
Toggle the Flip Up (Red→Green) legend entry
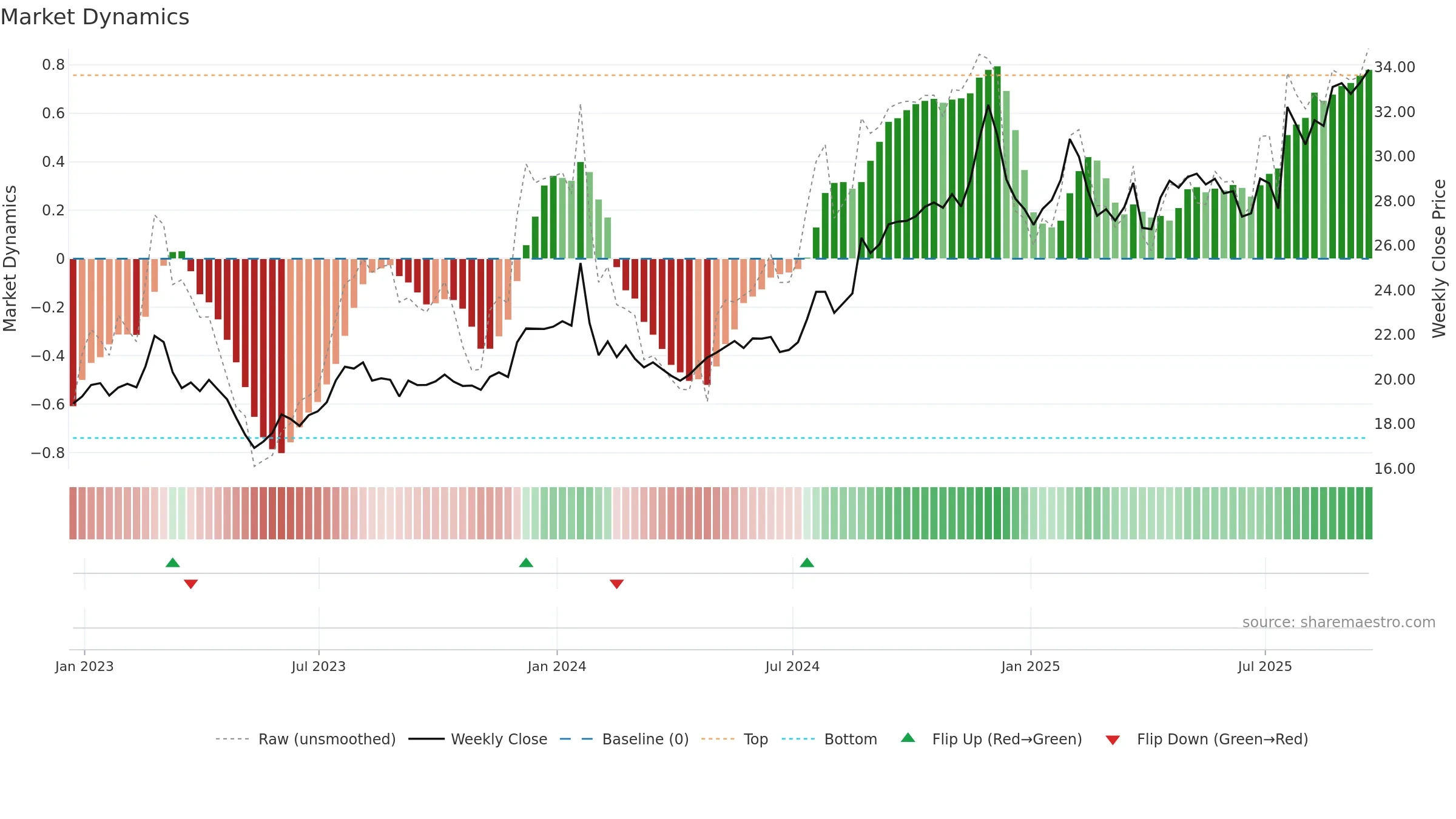991,739
